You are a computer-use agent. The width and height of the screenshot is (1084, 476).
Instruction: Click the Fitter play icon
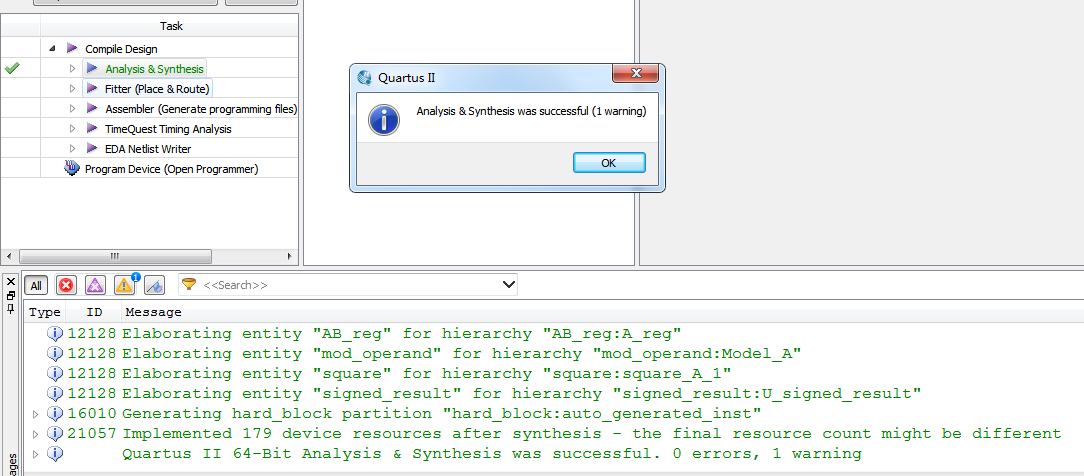pos(92,88)
